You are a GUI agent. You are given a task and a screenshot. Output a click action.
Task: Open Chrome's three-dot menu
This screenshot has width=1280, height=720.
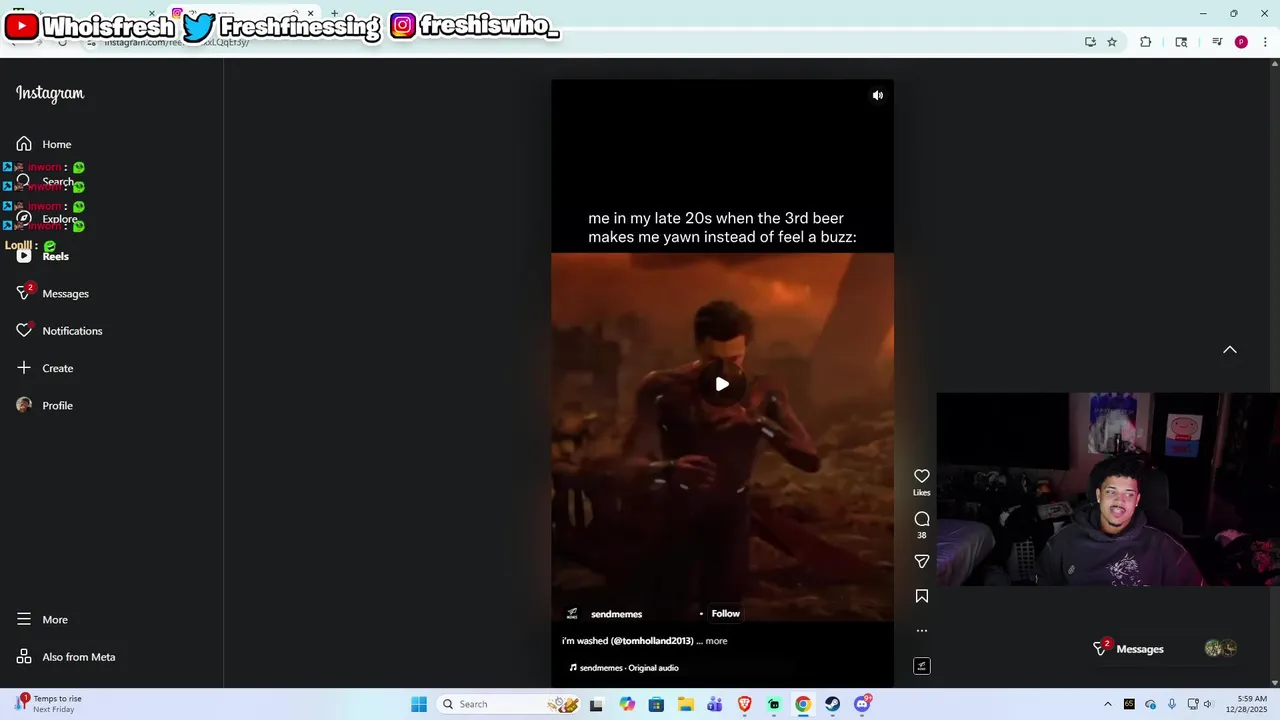[1264, 42]
